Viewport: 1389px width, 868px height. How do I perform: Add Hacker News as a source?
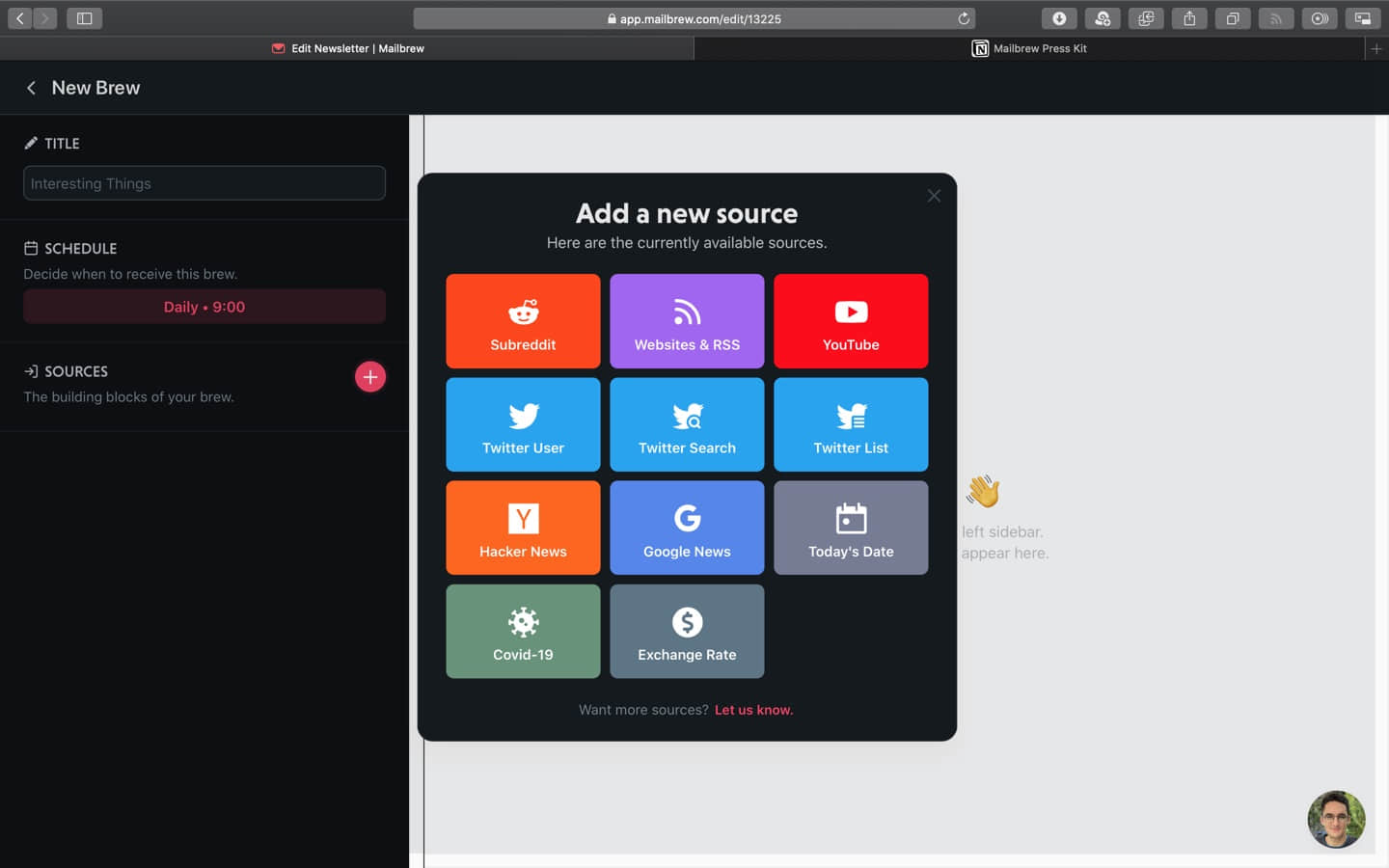(x=523, y=528)
